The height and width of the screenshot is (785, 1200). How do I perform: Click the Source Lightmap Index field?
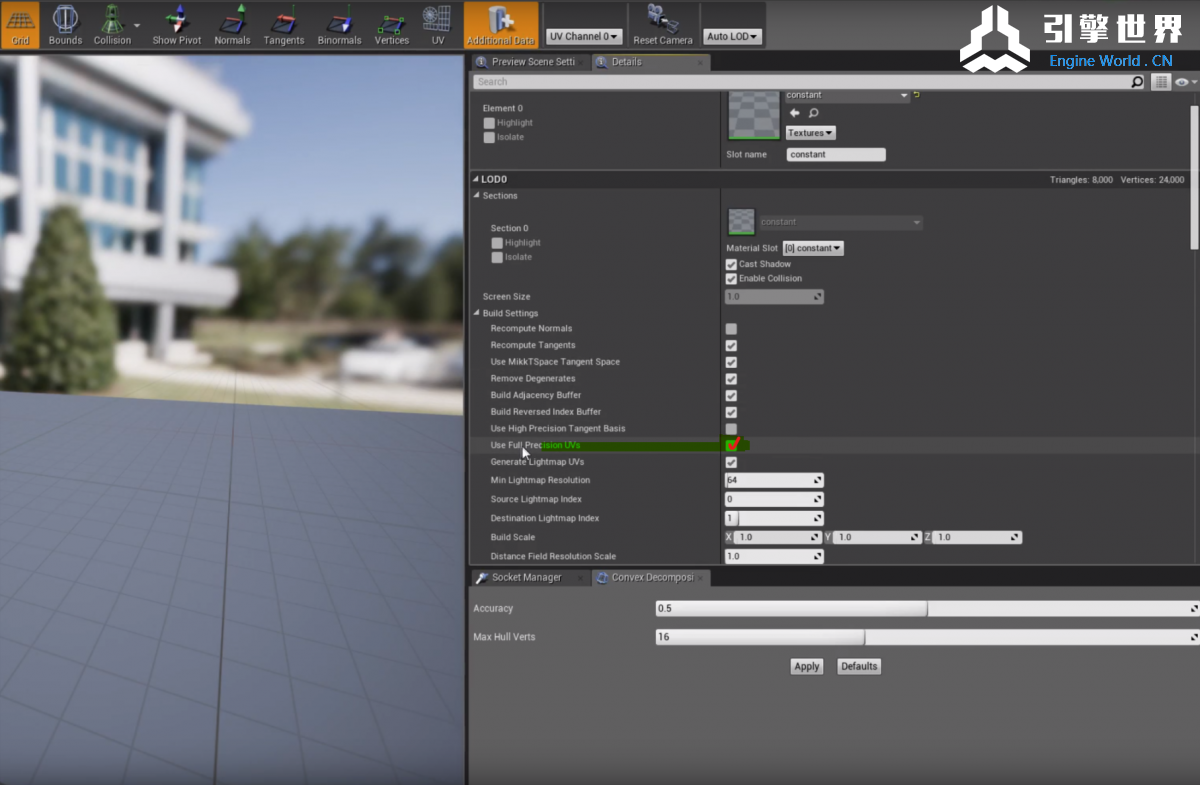coord(774,499)
